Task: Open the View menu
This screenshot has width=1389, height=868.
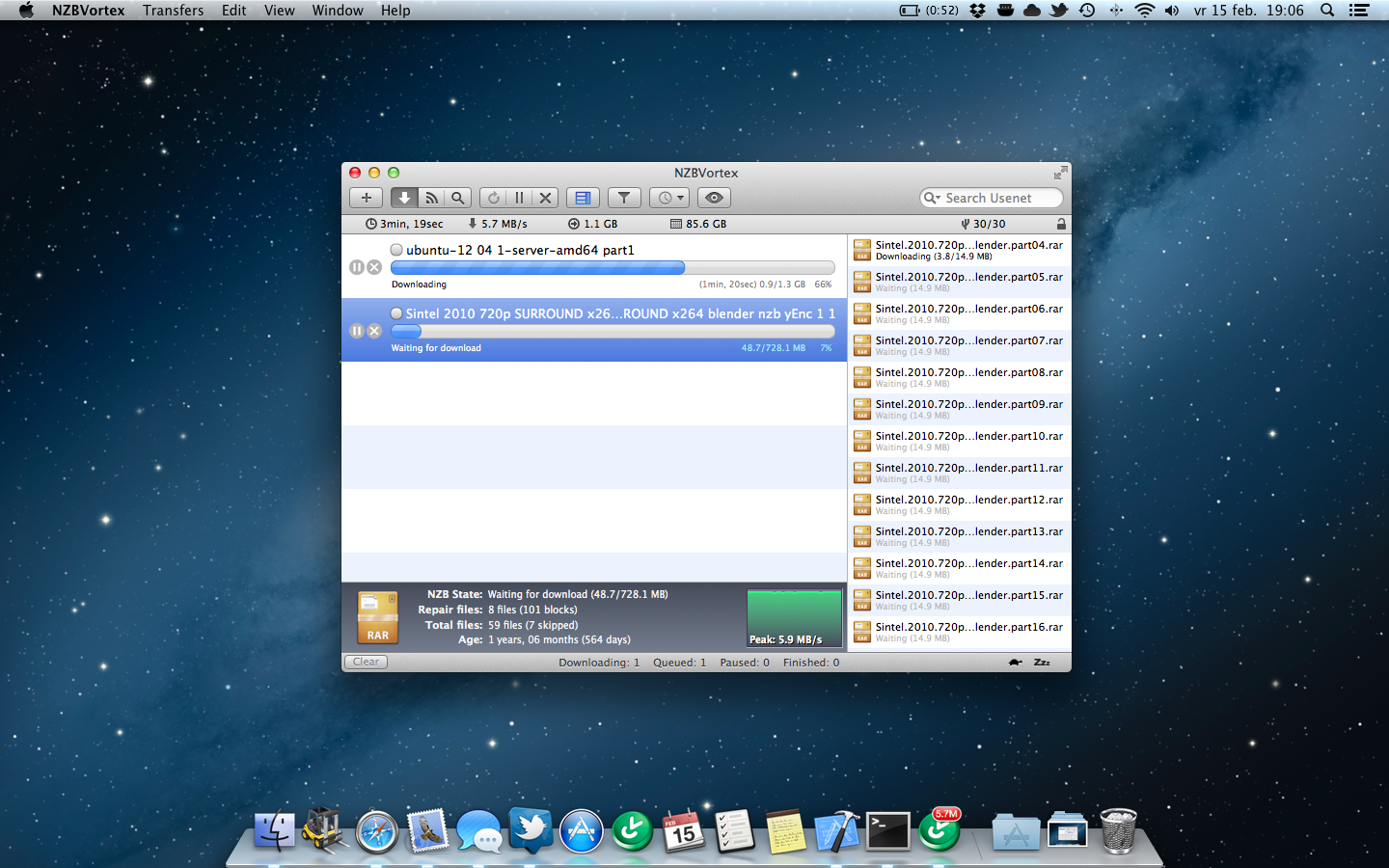Action: pos(280,11)
